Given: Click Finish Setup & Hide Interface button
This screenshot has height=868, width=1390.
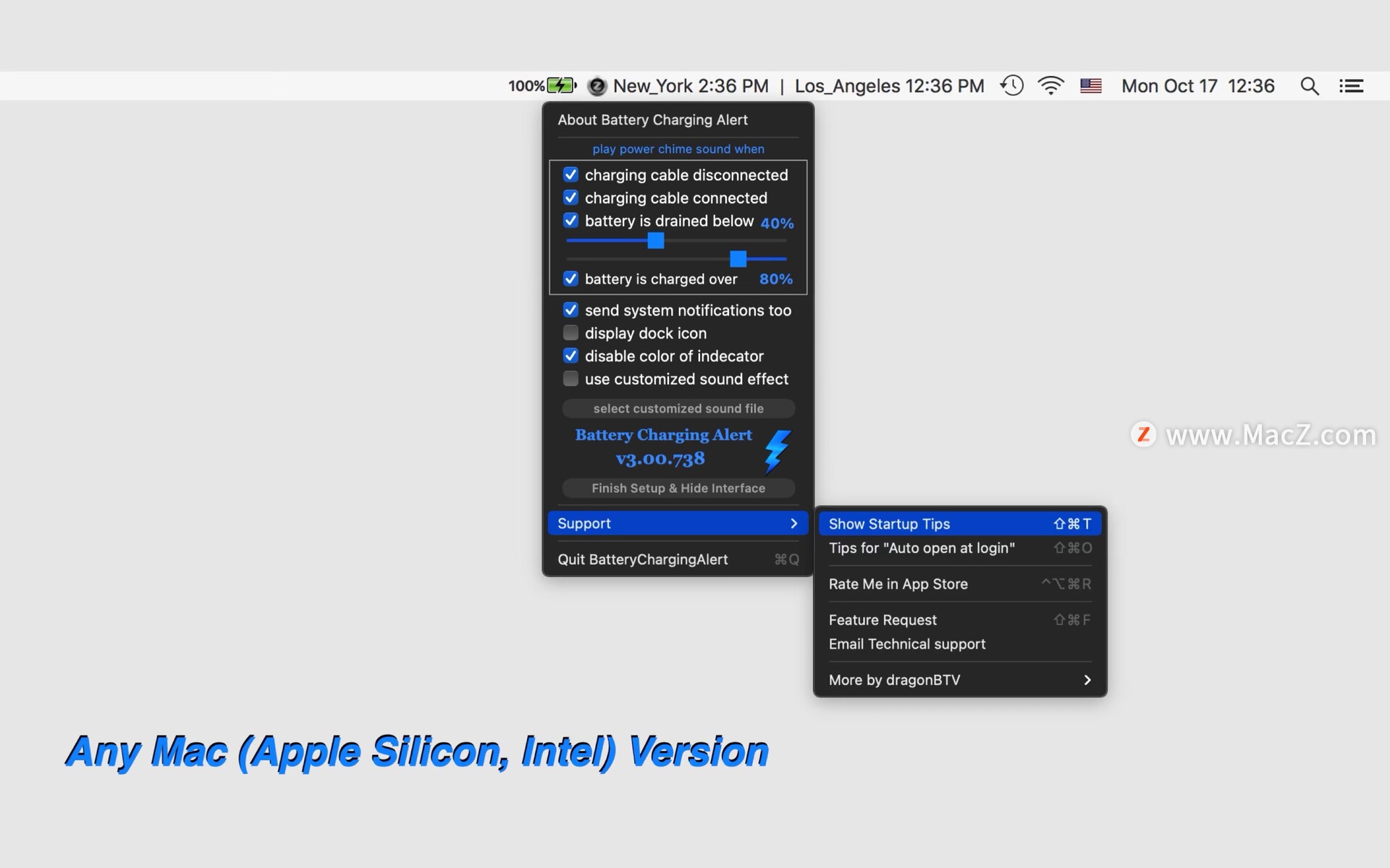Looking at the screenshot, I should [x=678, y=488].
